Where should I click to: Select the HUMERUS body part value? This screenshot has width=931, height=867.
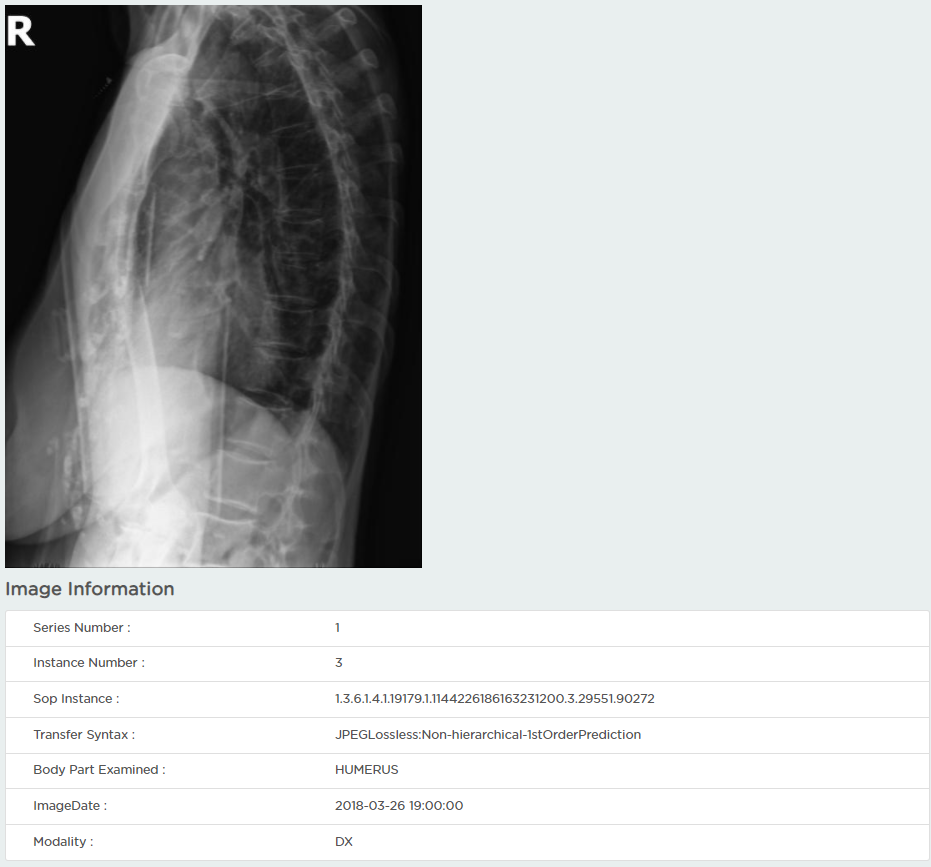pos(366,770)
